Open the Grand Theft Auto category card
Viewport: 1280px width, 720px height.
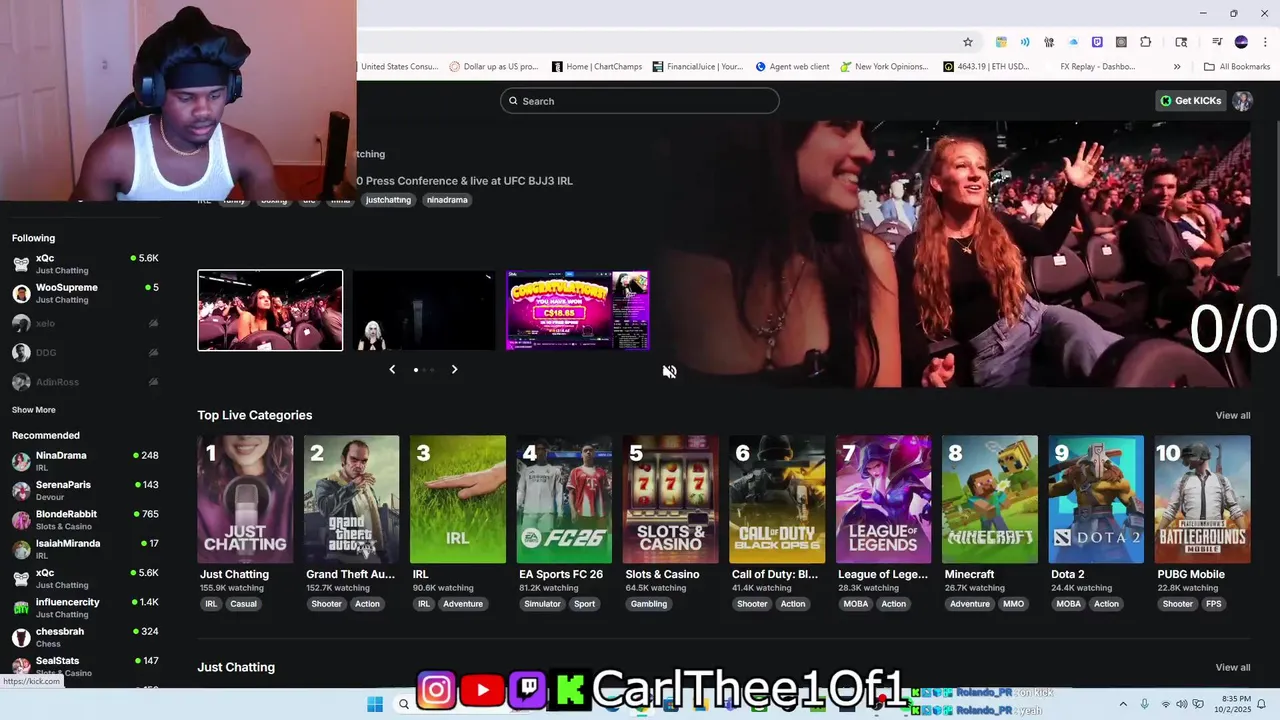pos(351,499)
